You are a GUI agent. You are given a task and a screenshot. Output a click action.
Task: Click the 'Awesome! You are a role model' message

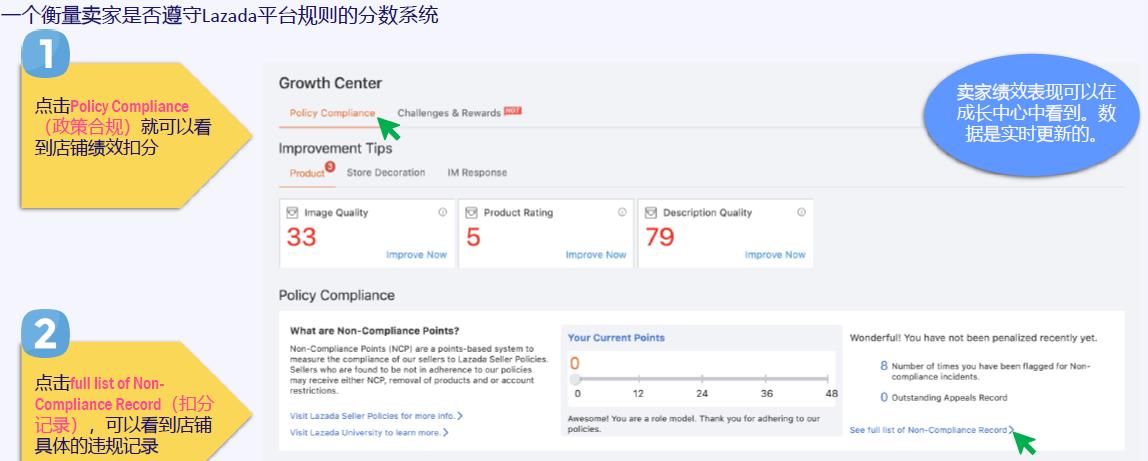pos(694,424)
